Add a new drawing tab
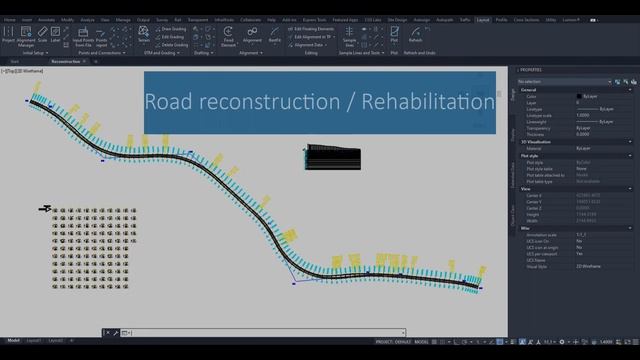This screenshot has height=360, width=640. [96, 62]
